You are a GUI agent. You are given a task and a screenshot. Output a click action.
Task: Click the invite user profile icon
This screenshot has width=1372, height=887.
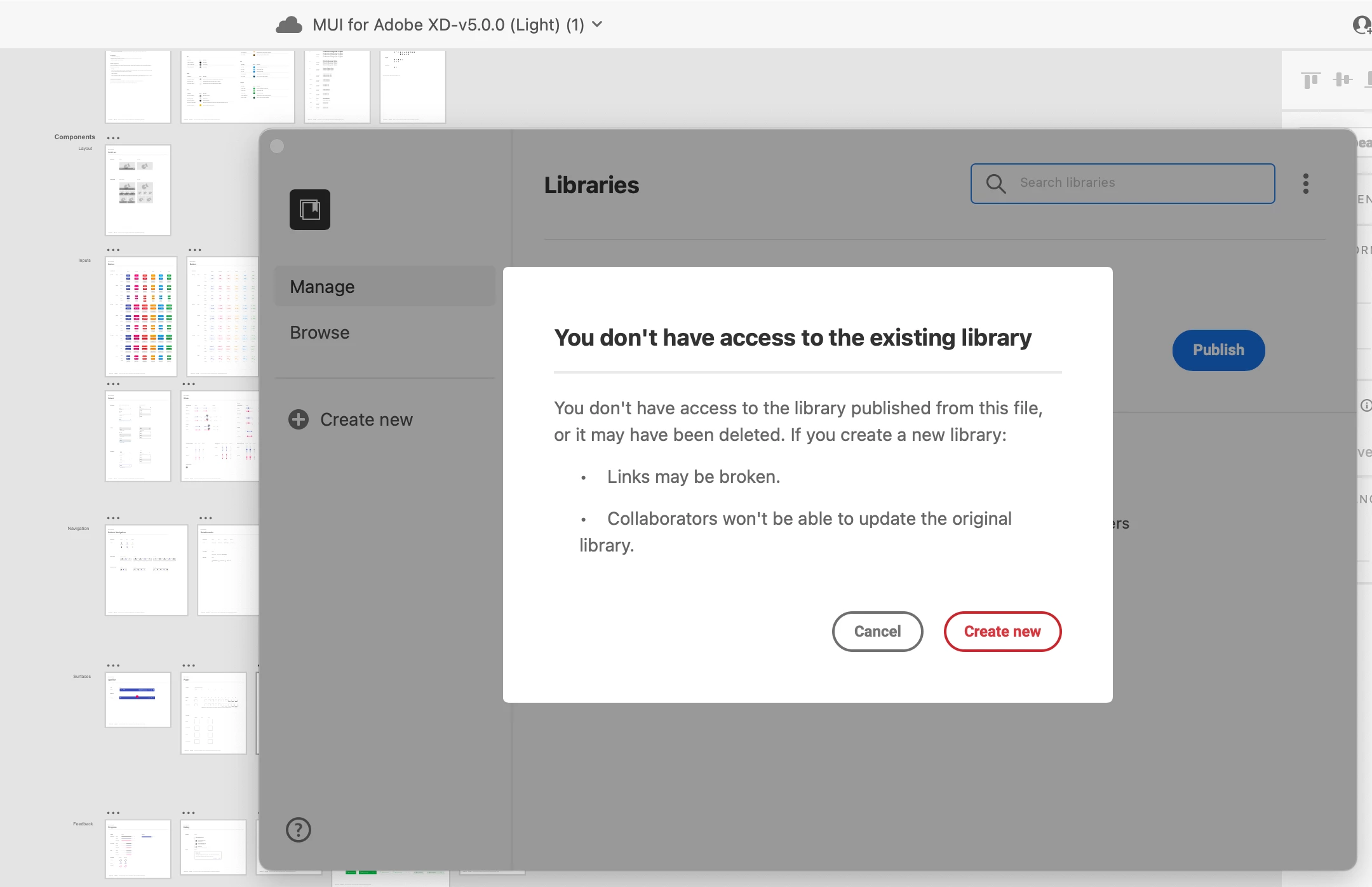[x=1361, y=25]
